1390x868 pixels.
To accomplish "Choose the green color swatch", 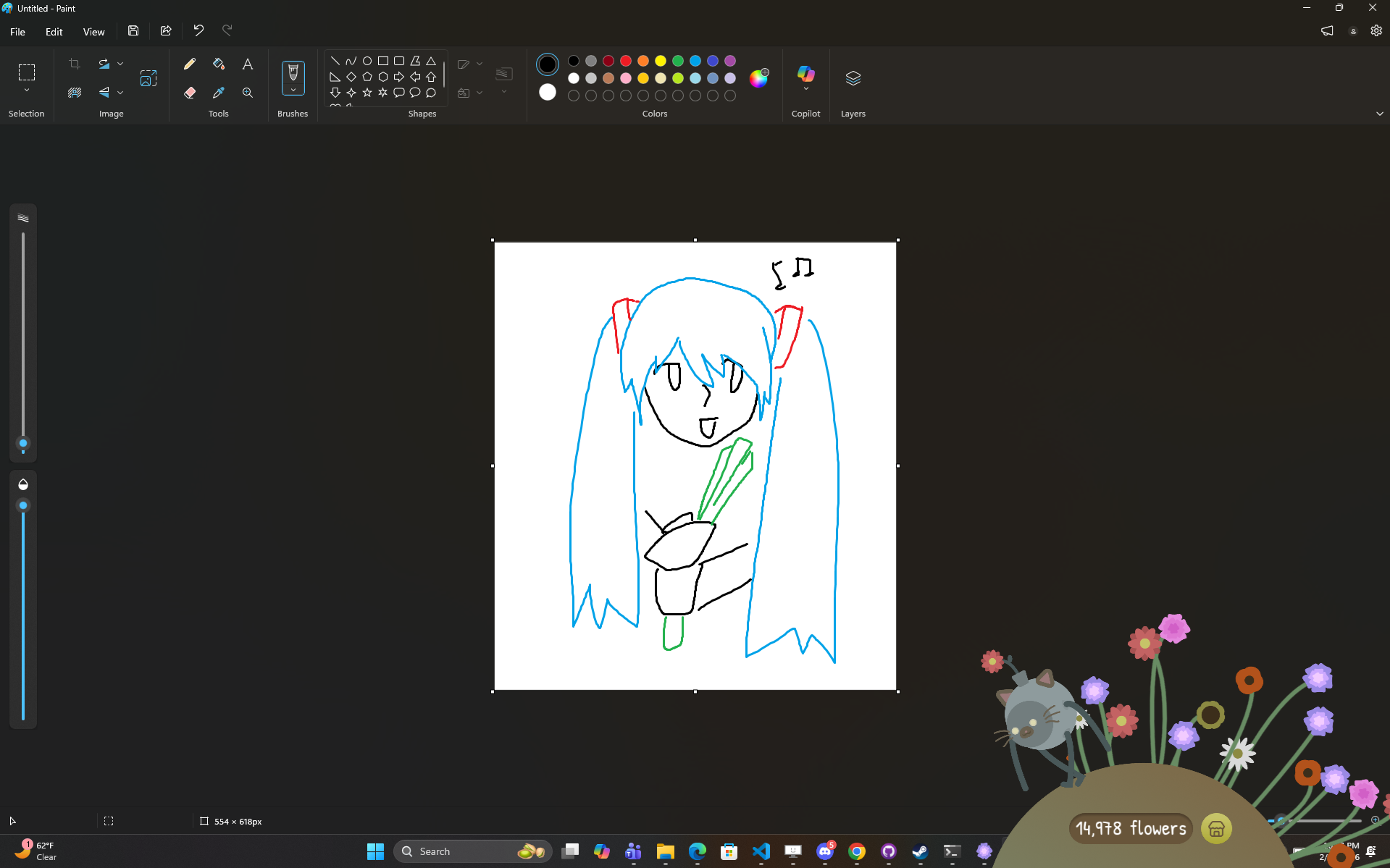I will point(678,61).
